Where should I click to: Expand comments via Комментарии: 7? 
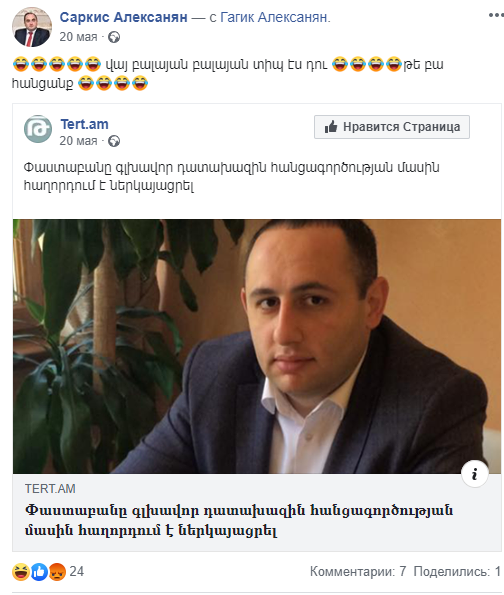click(x=358, y=571)
